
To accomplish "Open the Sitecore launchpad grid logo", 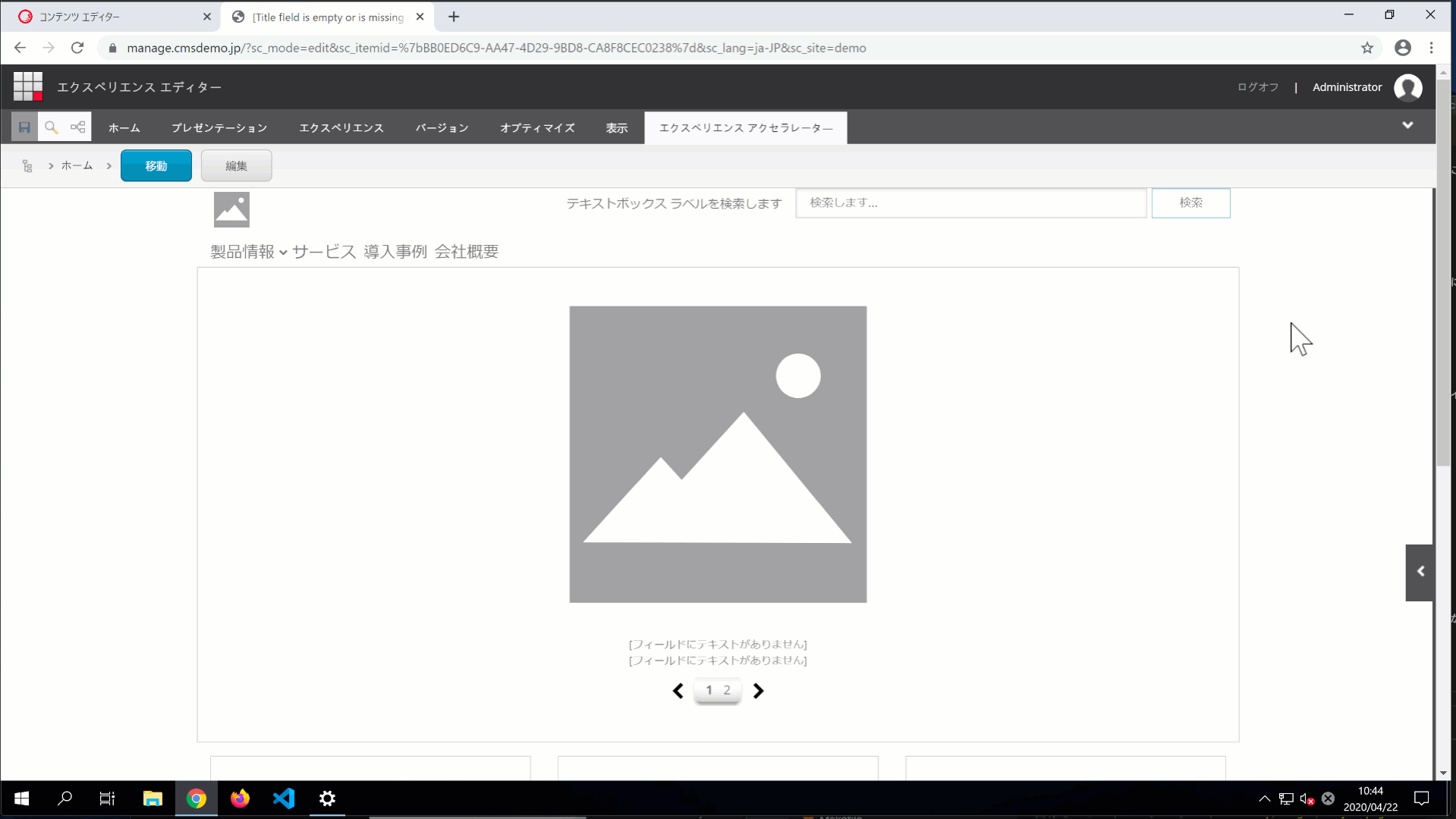I will click(x=28, y=87).
